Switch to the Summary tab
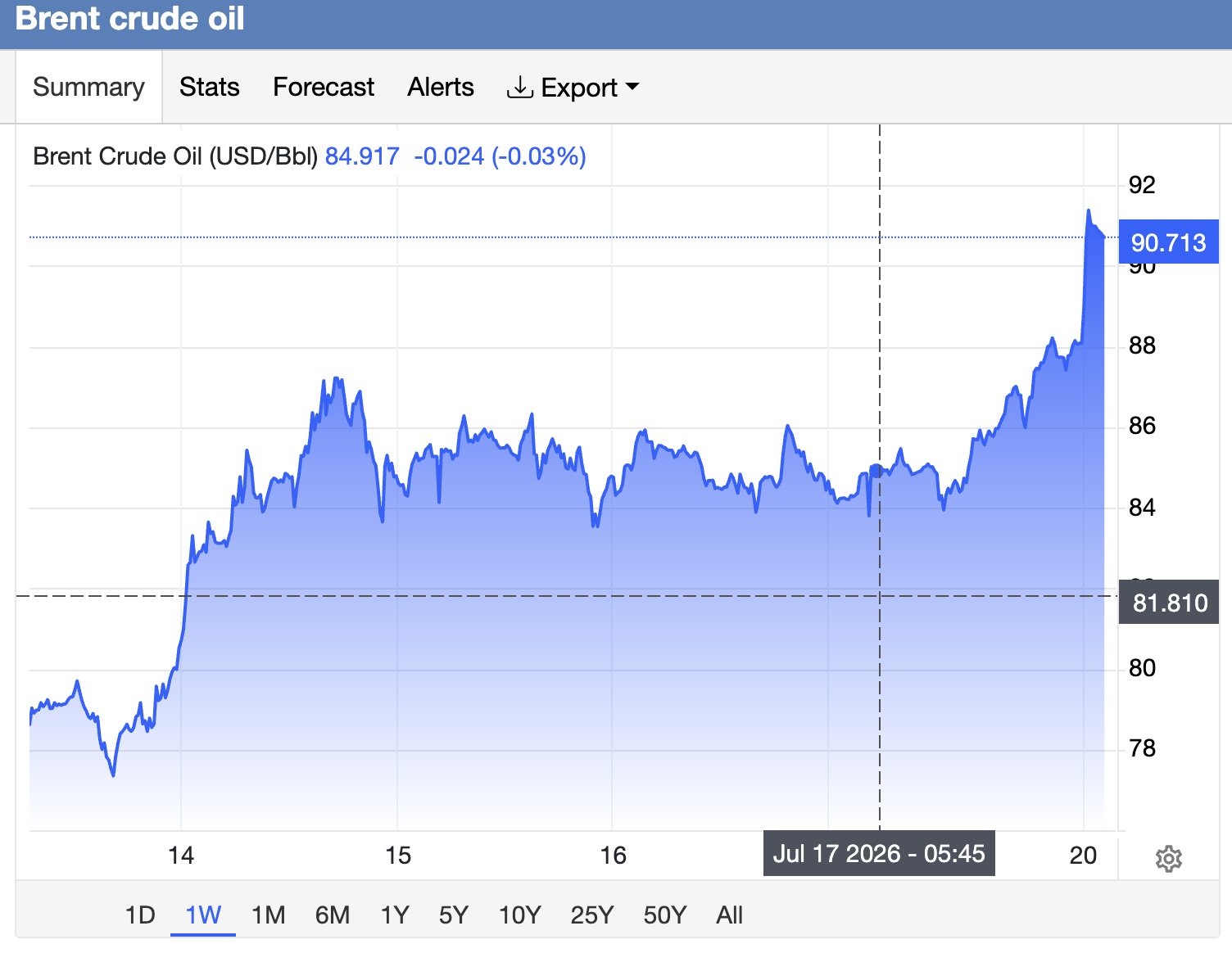 point(88,87)
